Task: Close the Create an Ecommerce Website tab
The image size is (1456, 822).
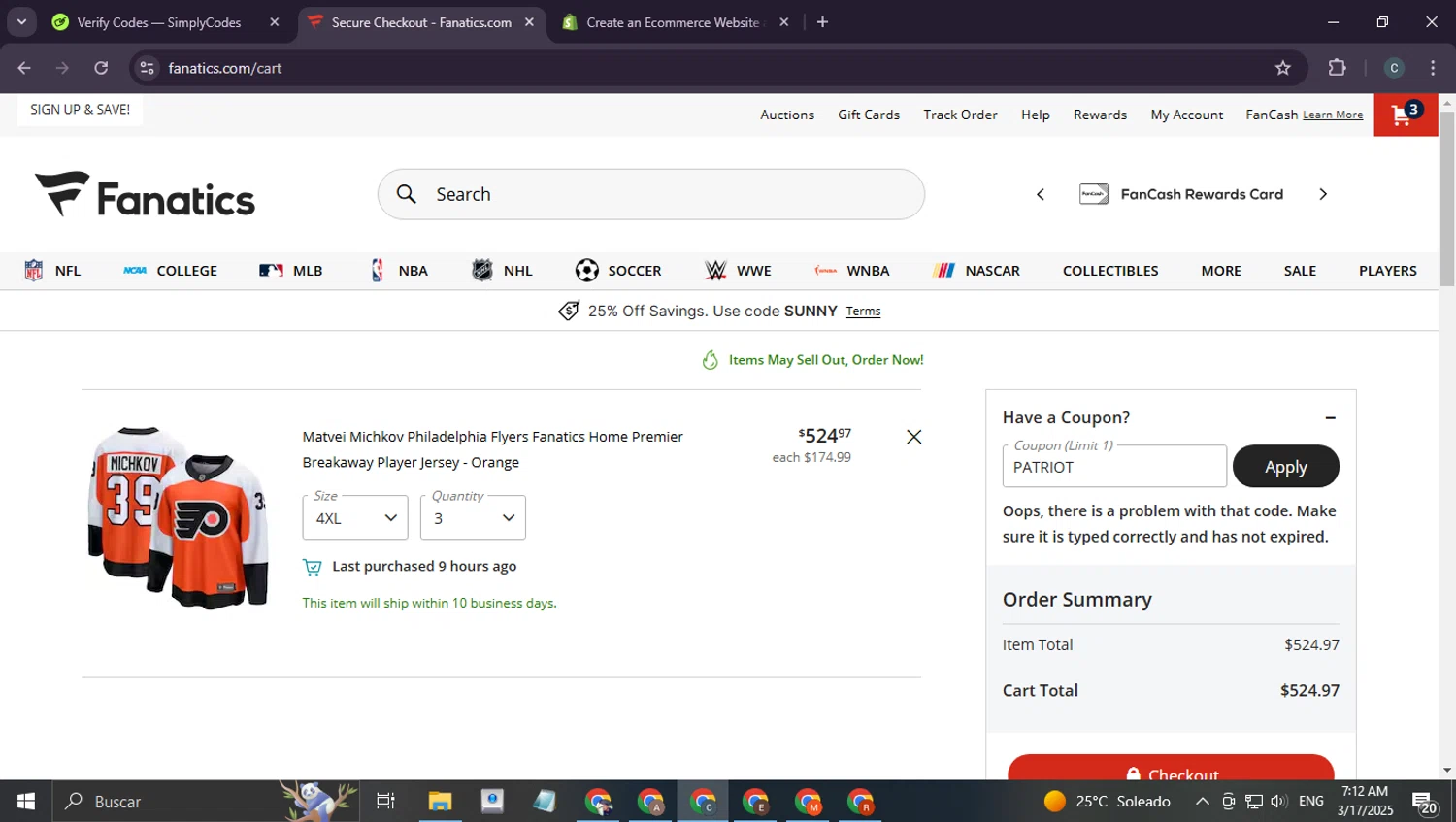Action: click(x=784, y=22)
